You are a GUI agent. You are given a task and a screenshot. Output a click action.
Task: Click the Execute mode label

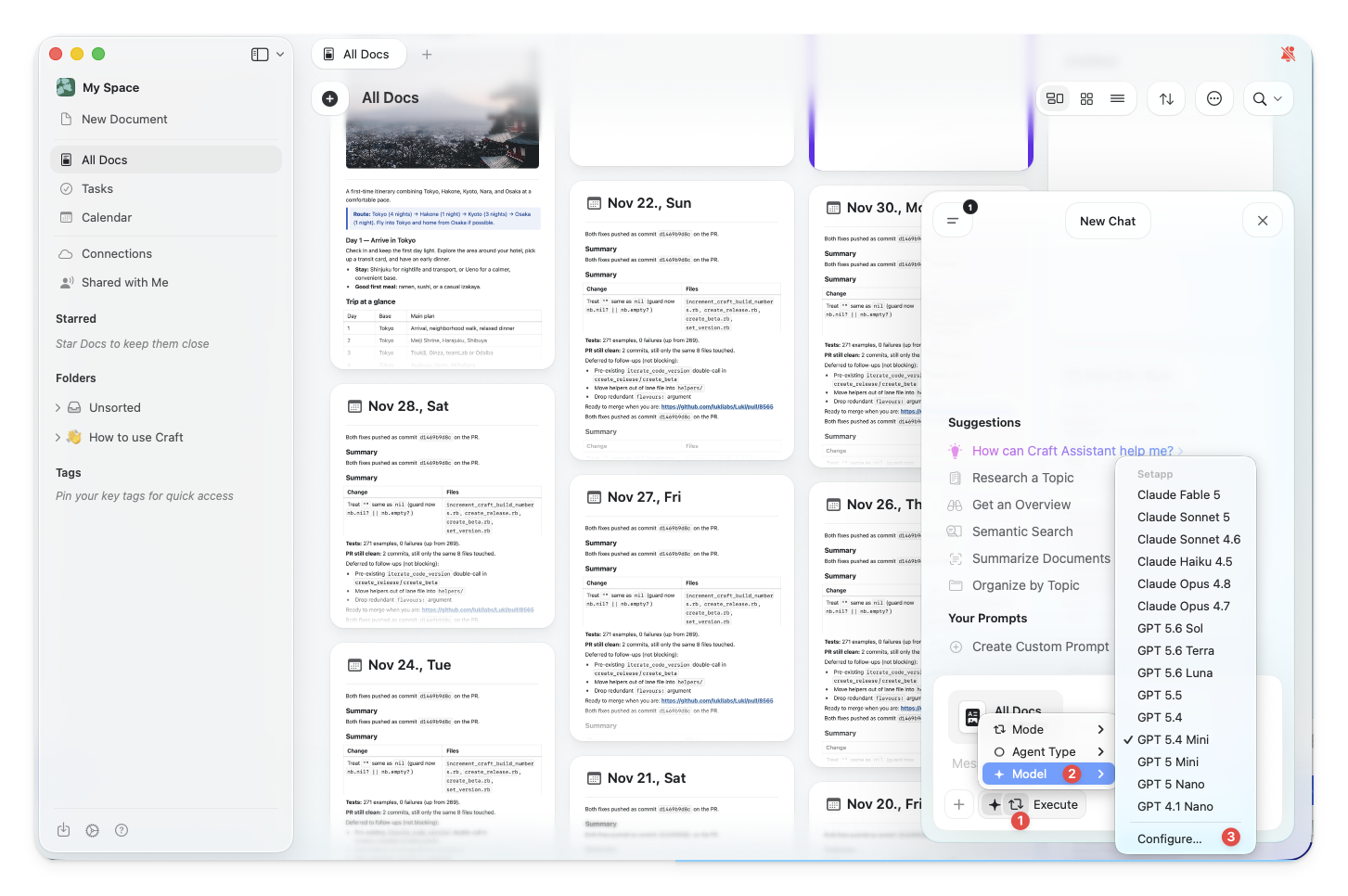tap(1056, 804)
